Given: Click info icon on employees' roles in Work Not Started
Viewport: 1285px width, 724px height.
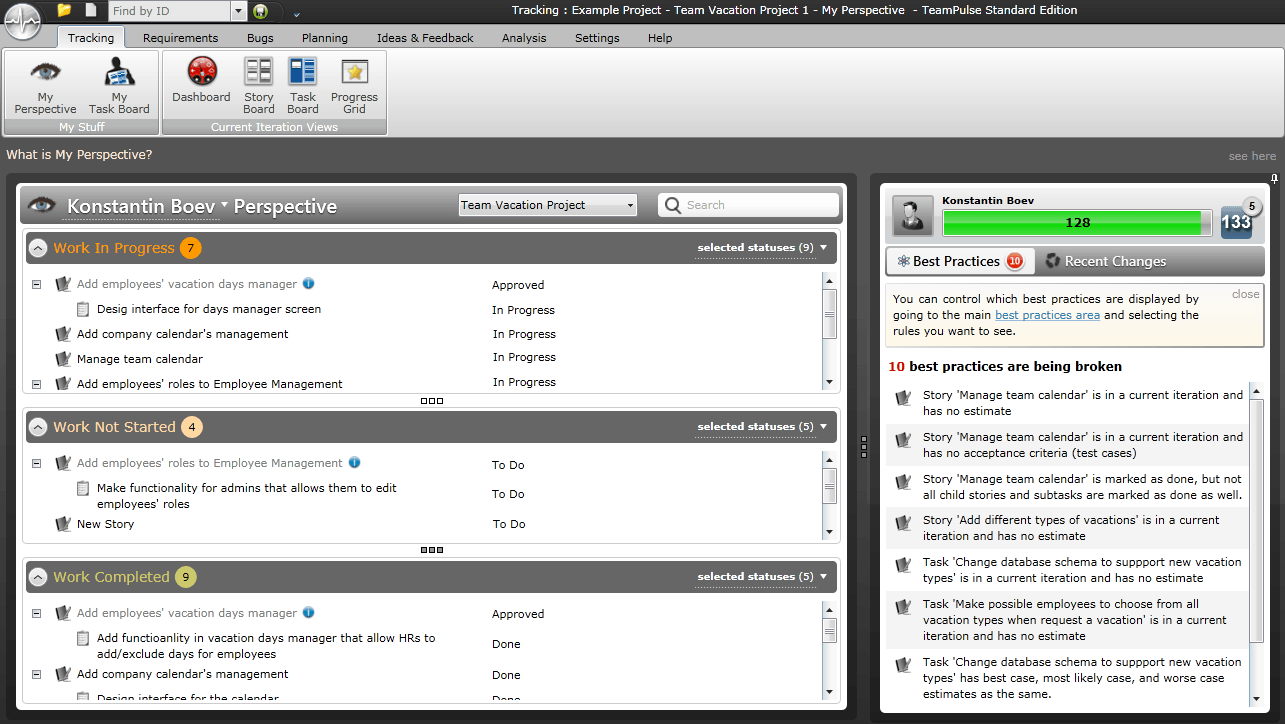Looking at the screenshot, I should (355, 462).
